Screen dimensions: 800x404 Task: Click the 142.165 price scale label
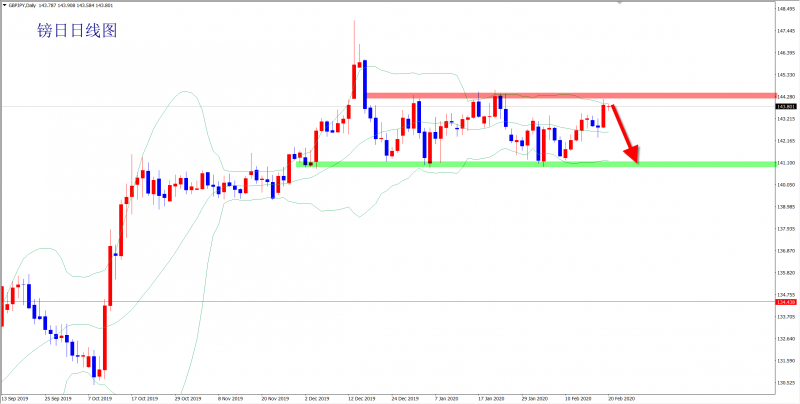[785, 141]
